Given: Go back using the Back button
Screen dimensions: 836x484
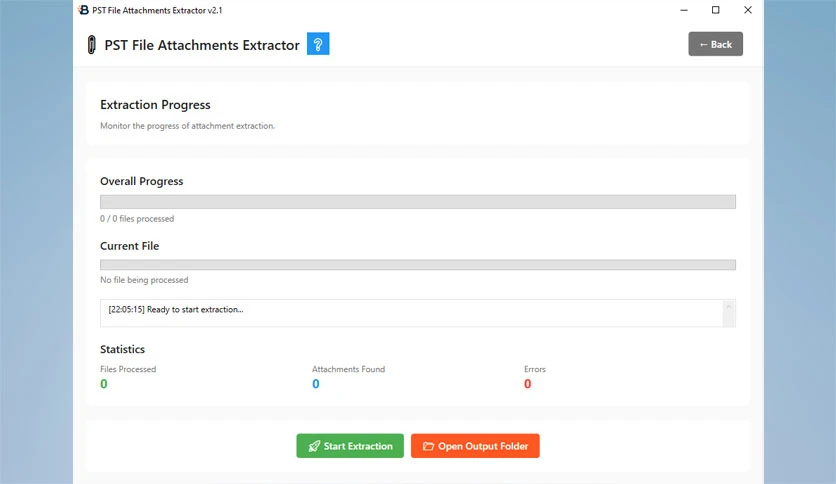Looking at the screenshot, I should (x=716, y=44).
